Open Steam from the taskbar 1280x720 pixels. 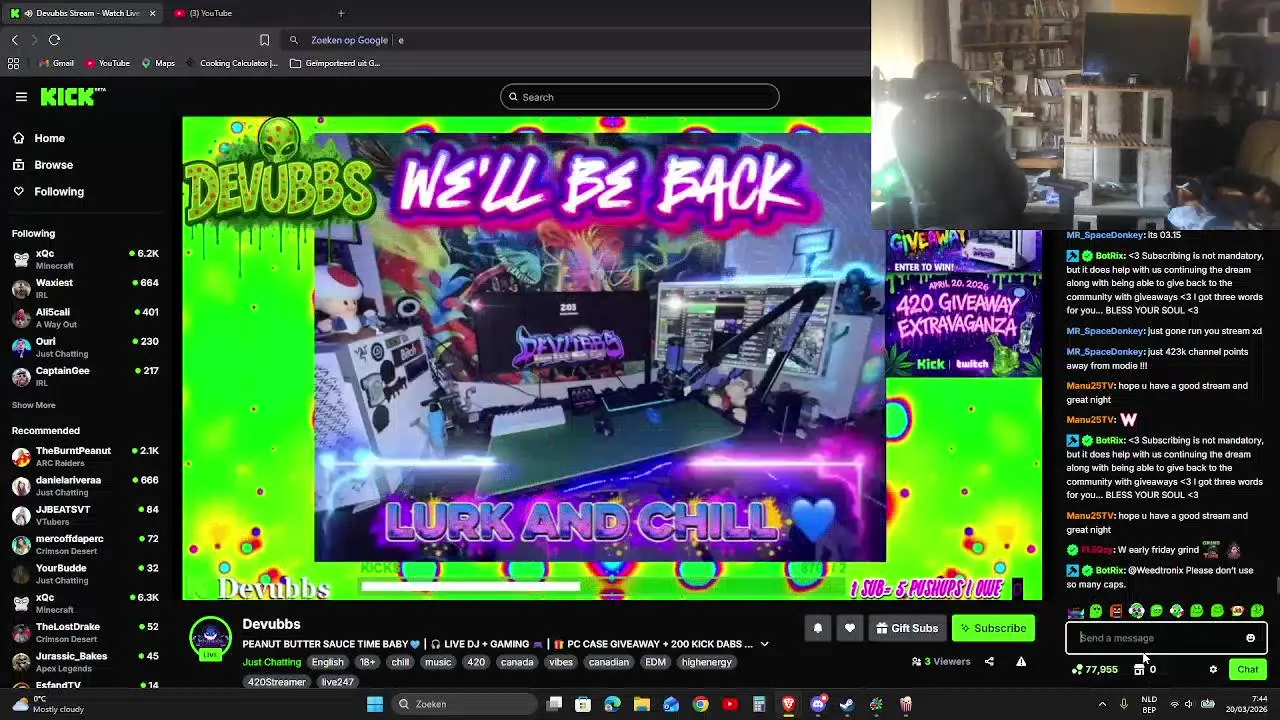tap(847, 704)
